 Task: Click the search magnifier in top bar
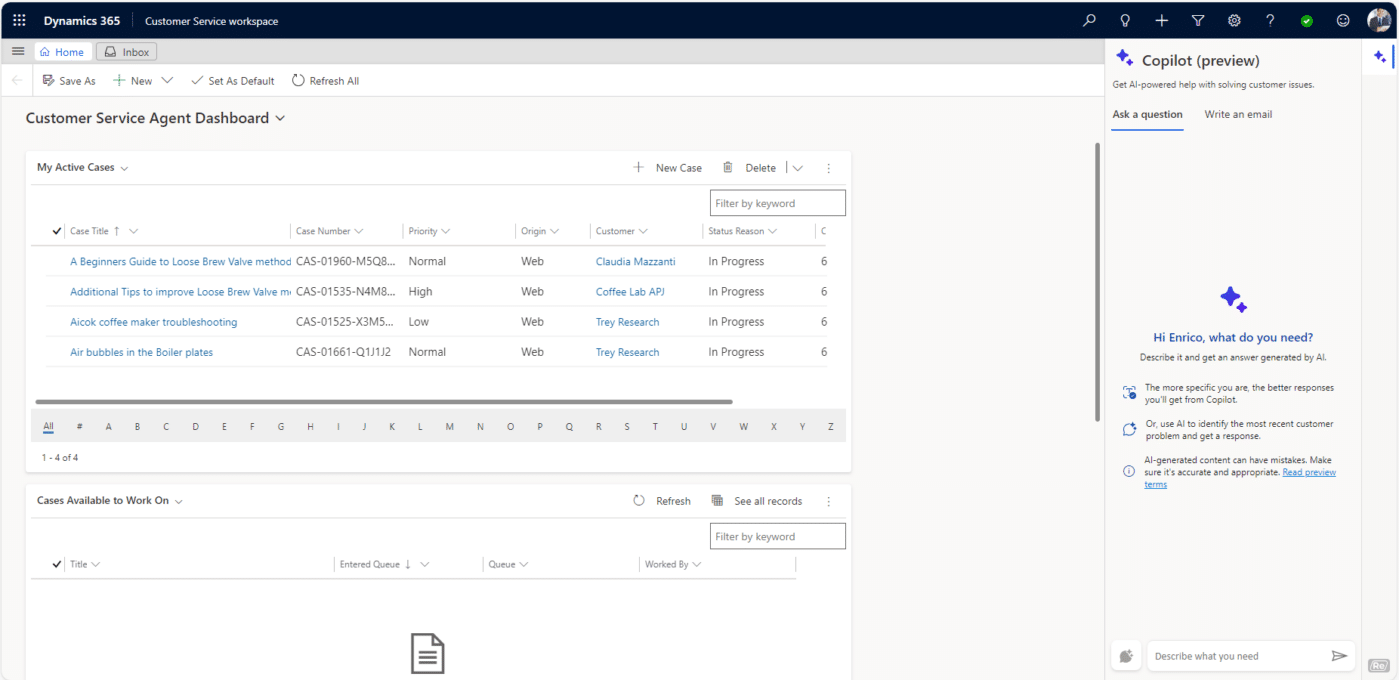[x=1089, y=20]
